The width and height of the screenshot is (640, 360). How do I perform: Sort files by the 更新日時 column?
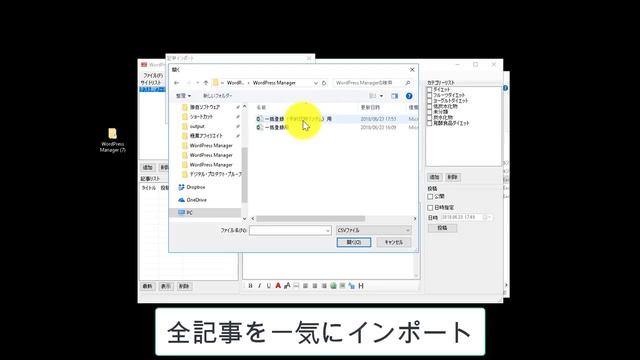tap(370, 107)
